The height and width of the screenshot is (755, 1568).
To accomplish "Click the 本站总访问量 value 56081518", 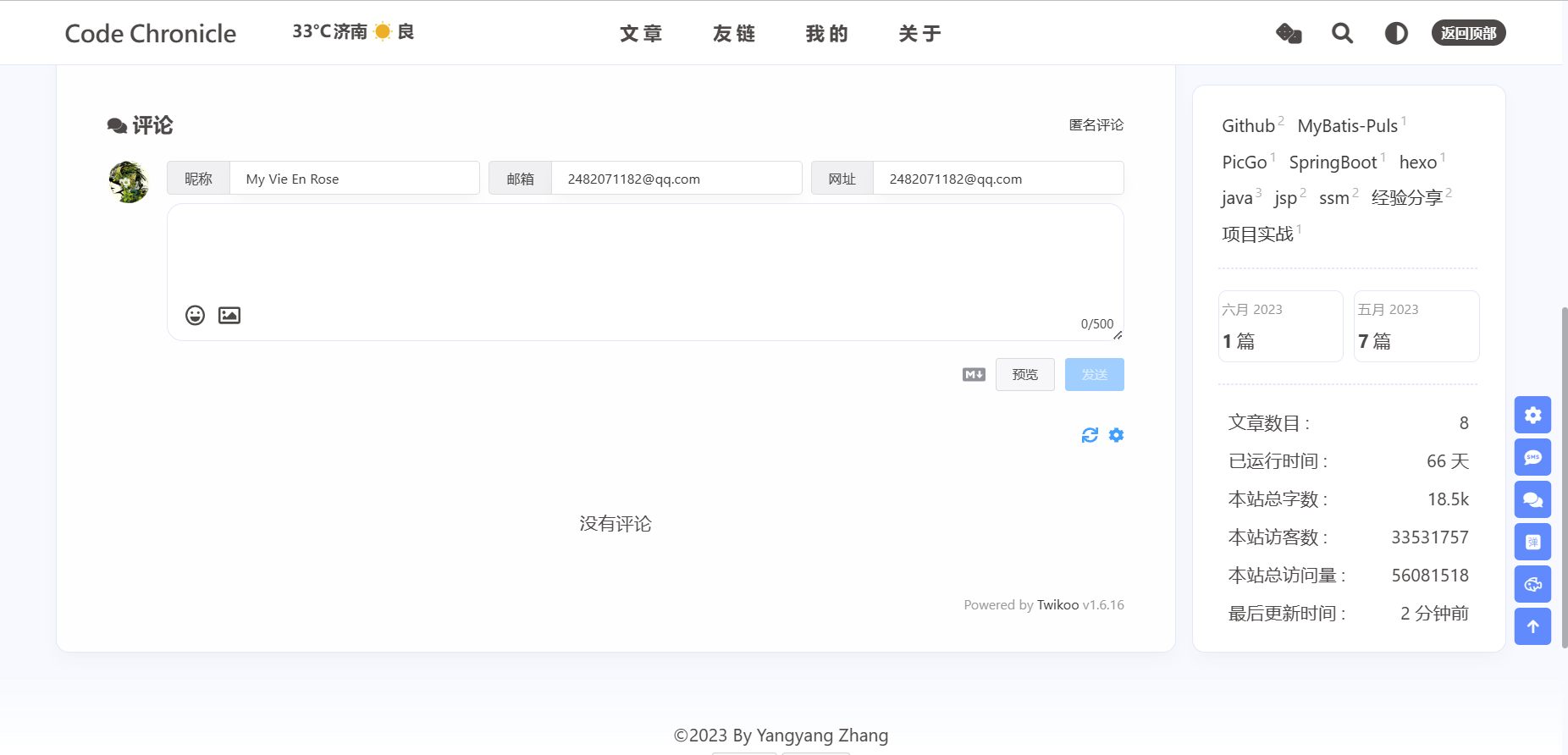I will [1430, 576].
